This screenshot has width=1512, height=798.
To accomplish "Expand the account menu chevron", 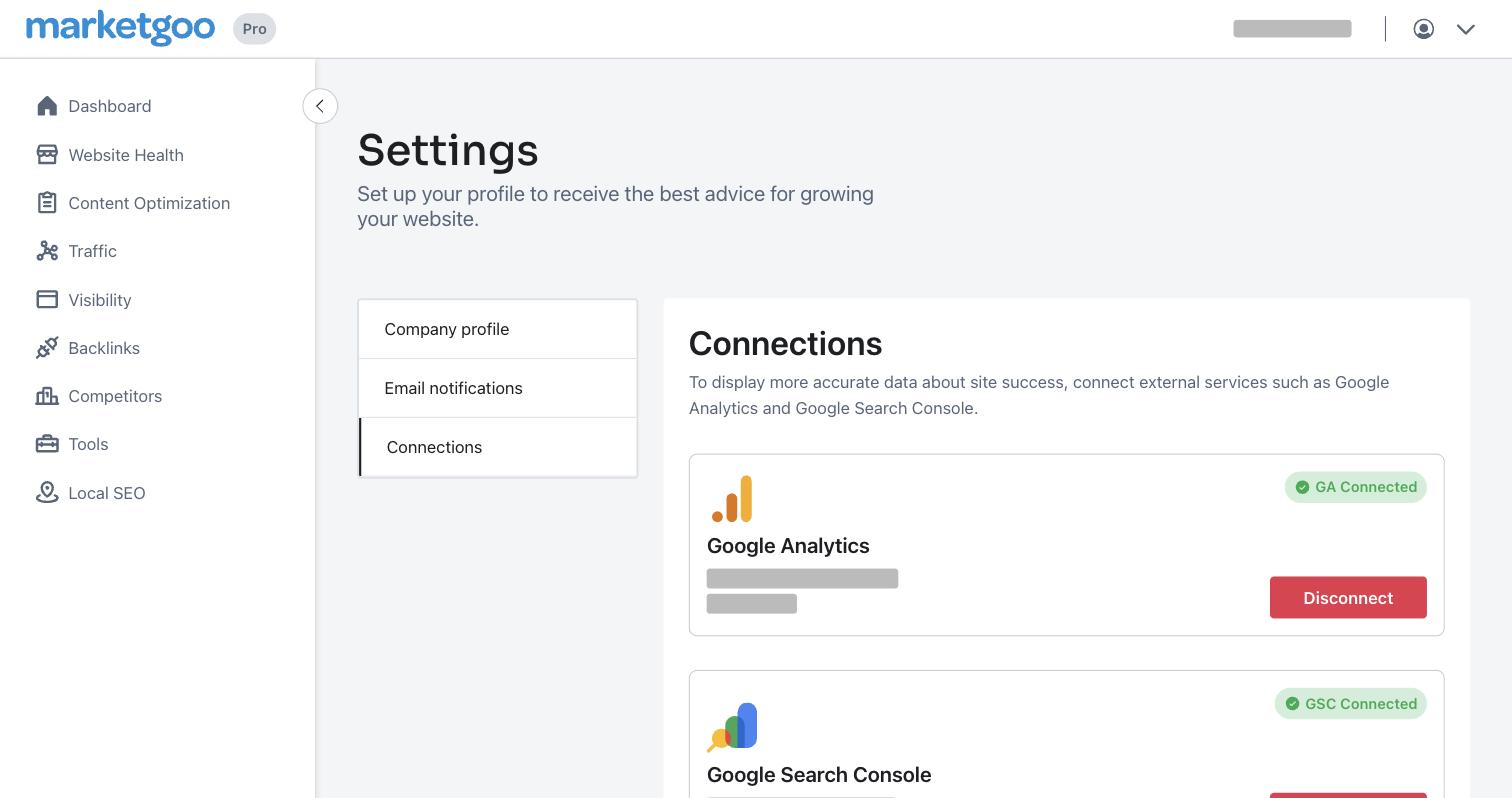I will pos(1466,29).
